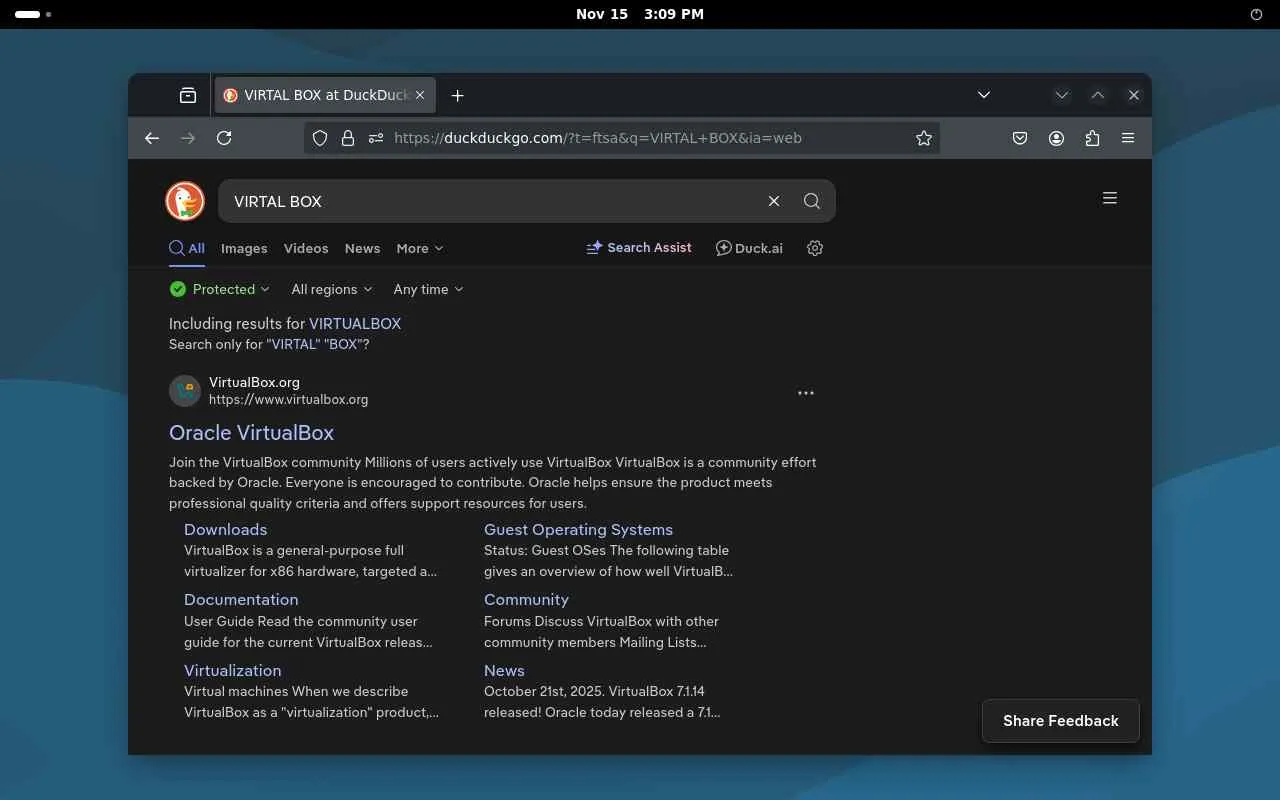Select the All results tab
Image resolution: width=1280 pixels, height=800 pixels.
[187, 248]
